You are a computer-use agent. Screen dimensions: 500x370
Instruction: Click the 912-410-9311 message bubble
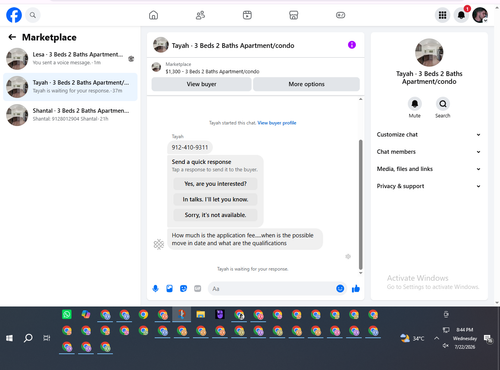tap(190, 147)
